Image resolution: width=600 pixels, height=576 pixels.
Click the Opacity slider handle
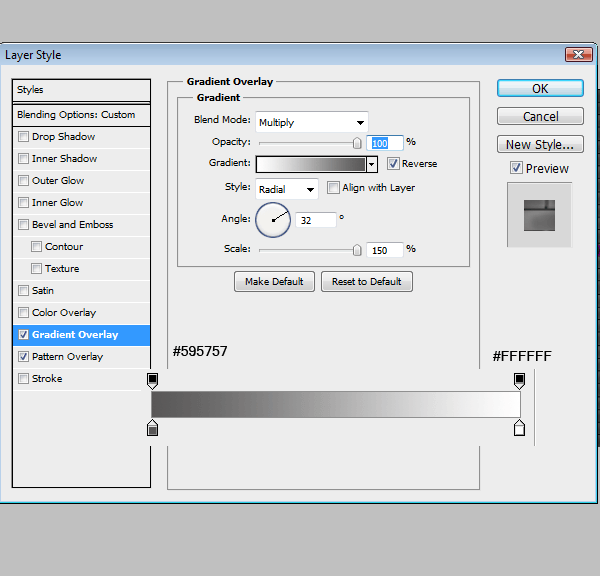(x=357, y=143)
